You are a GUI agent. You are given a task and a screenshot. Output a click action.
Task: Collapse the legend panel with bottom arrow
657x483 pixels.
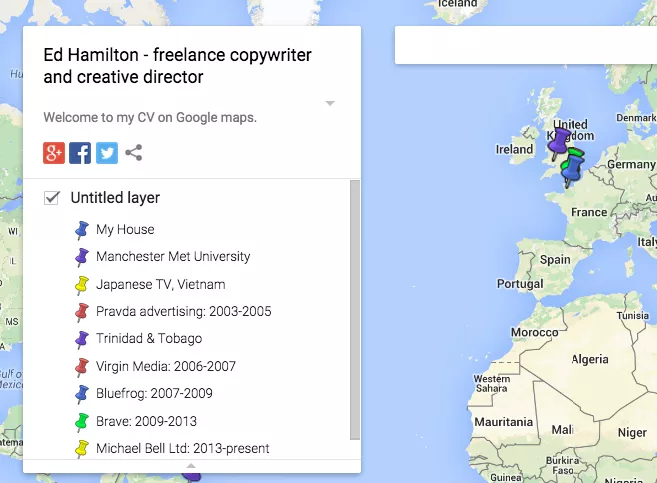(191, 465)
